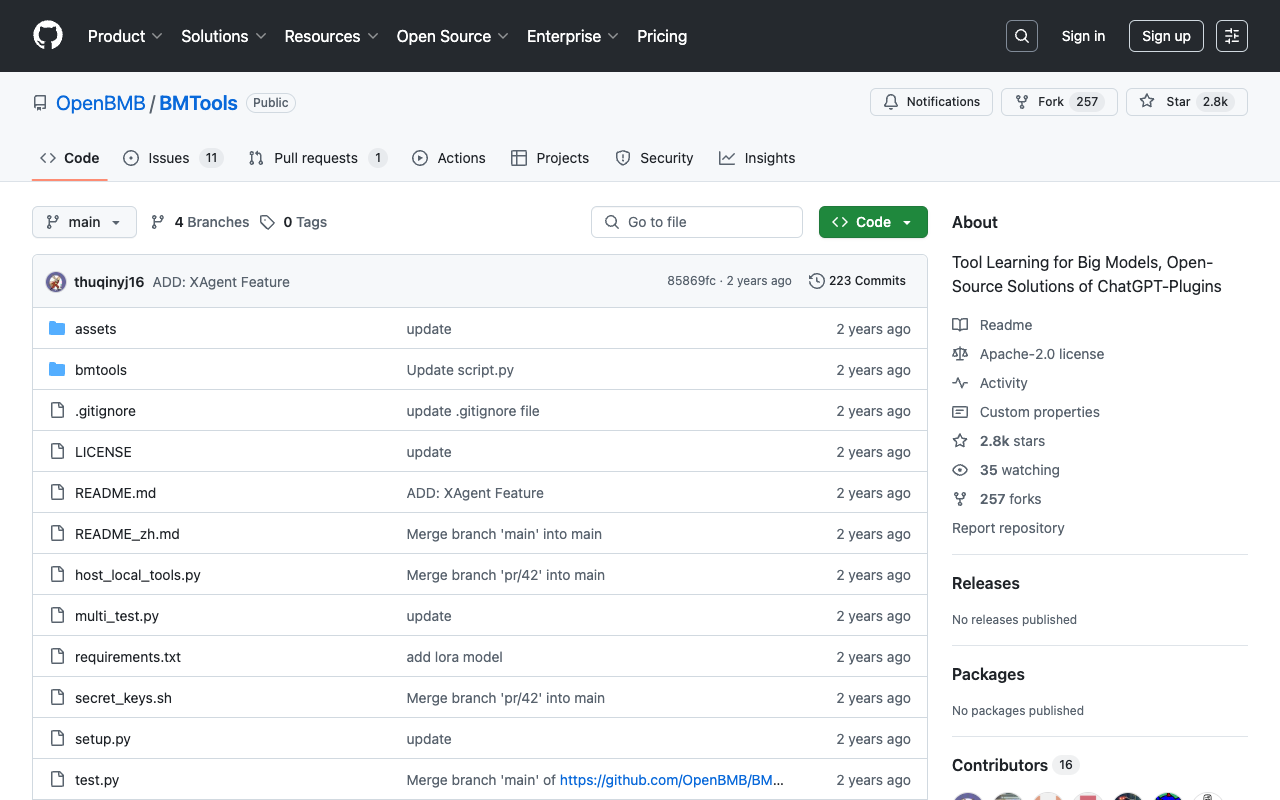The image size is (1280, 800).
Task: View the 223 Commits history
Action: tap(857, 281)
